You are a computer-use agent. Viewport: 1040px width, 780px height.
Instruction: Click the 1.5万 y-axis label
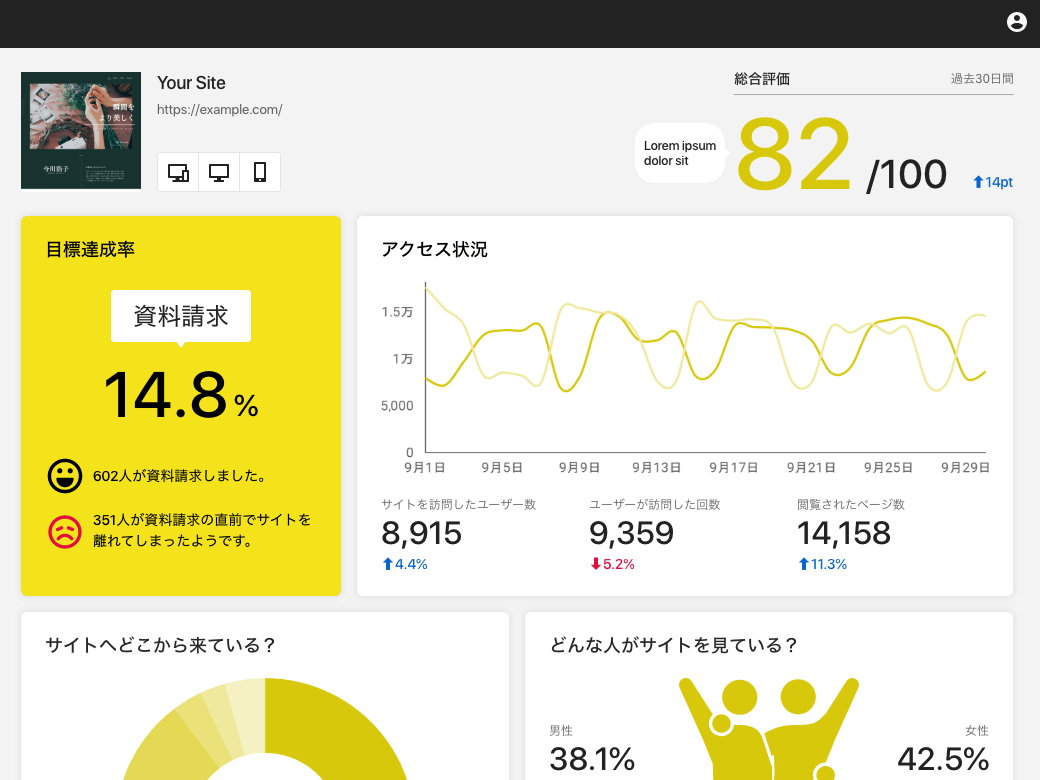[397, 312]
